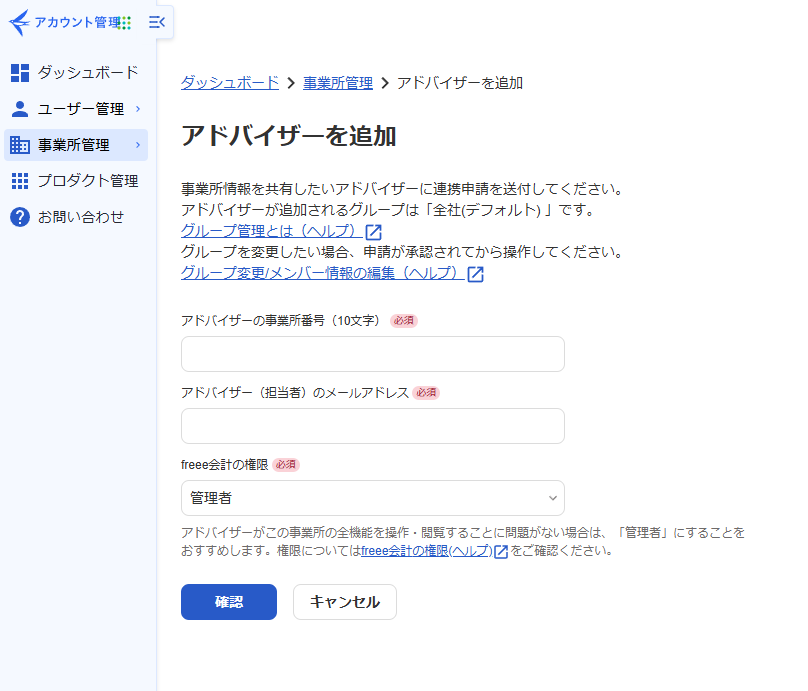Click the colorful app grid dots icon
Viewport: 808px width, 691px height.
tap(126, 22)
